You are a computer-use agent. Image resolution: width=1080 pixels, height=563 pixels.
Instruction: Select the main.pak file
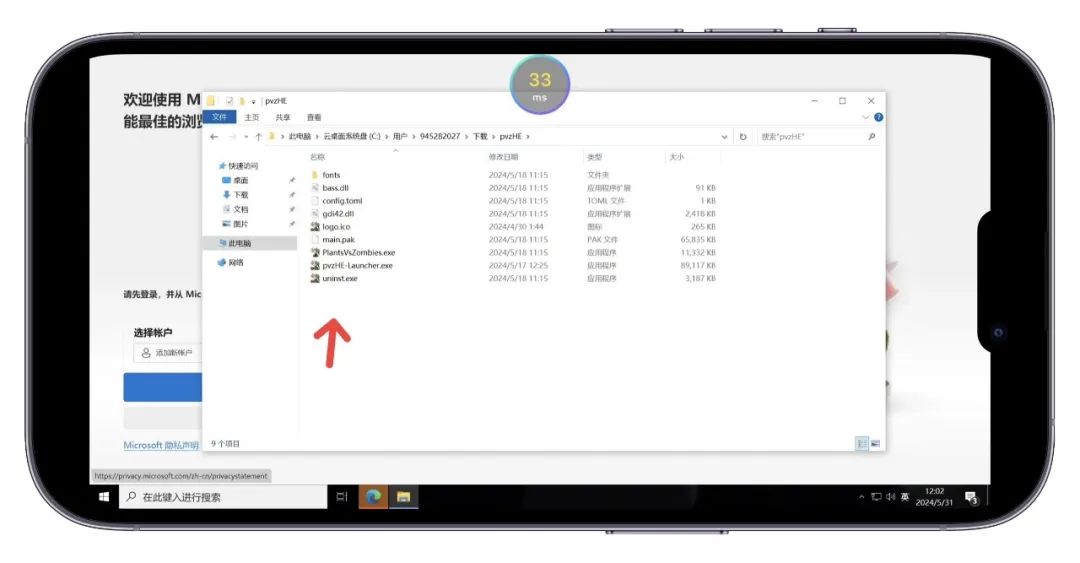[338, 240]
